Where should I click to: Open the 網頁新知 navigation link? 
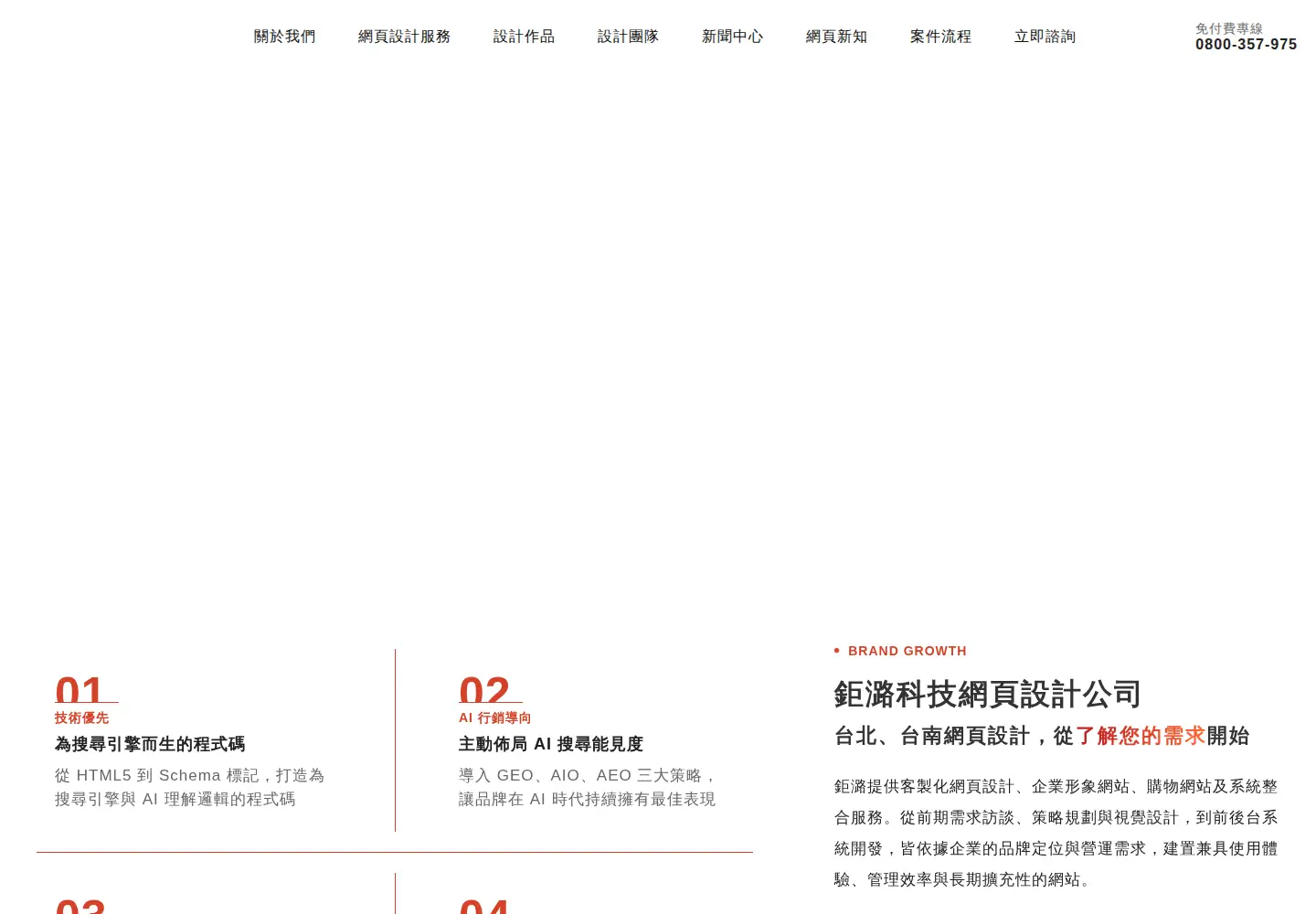[836, 37]
